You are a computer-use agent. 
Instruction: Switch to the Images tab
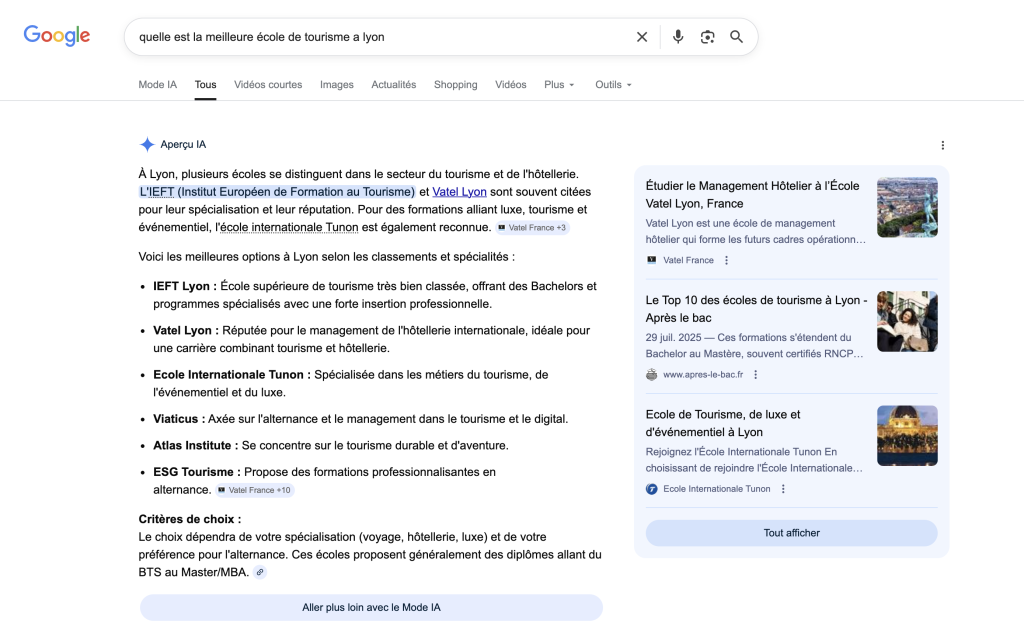336,85
